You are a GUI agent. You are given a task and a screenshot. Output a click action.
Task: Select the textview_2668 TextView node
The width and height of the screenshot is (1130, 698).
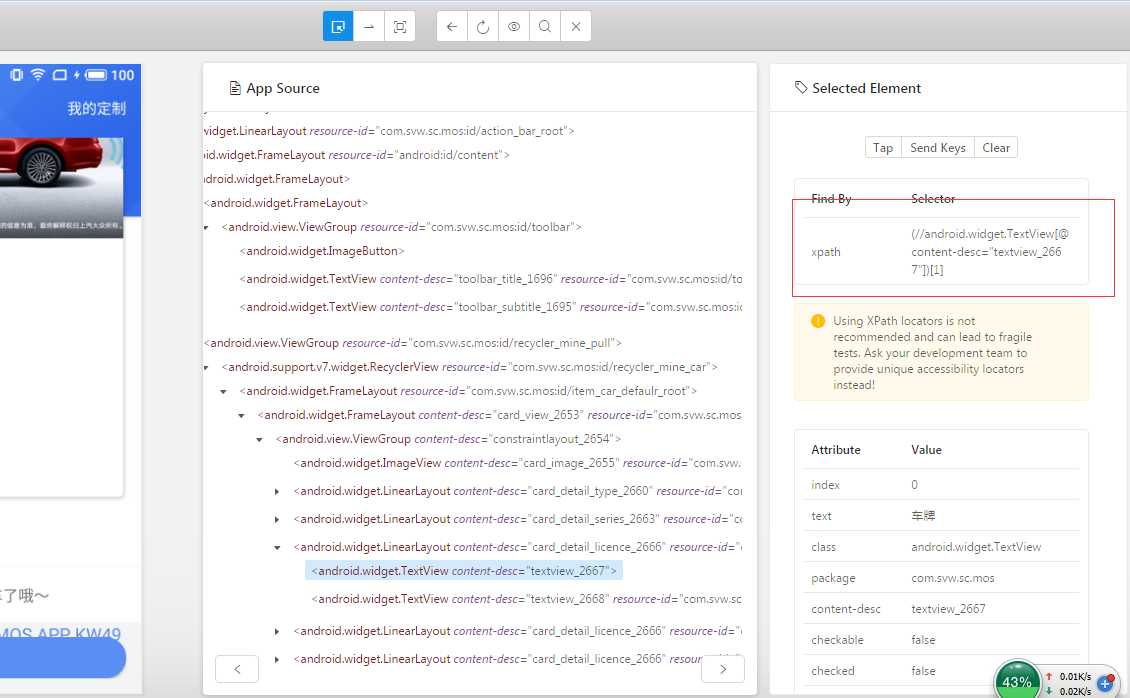pyautogui.click(x=526, y=599)
